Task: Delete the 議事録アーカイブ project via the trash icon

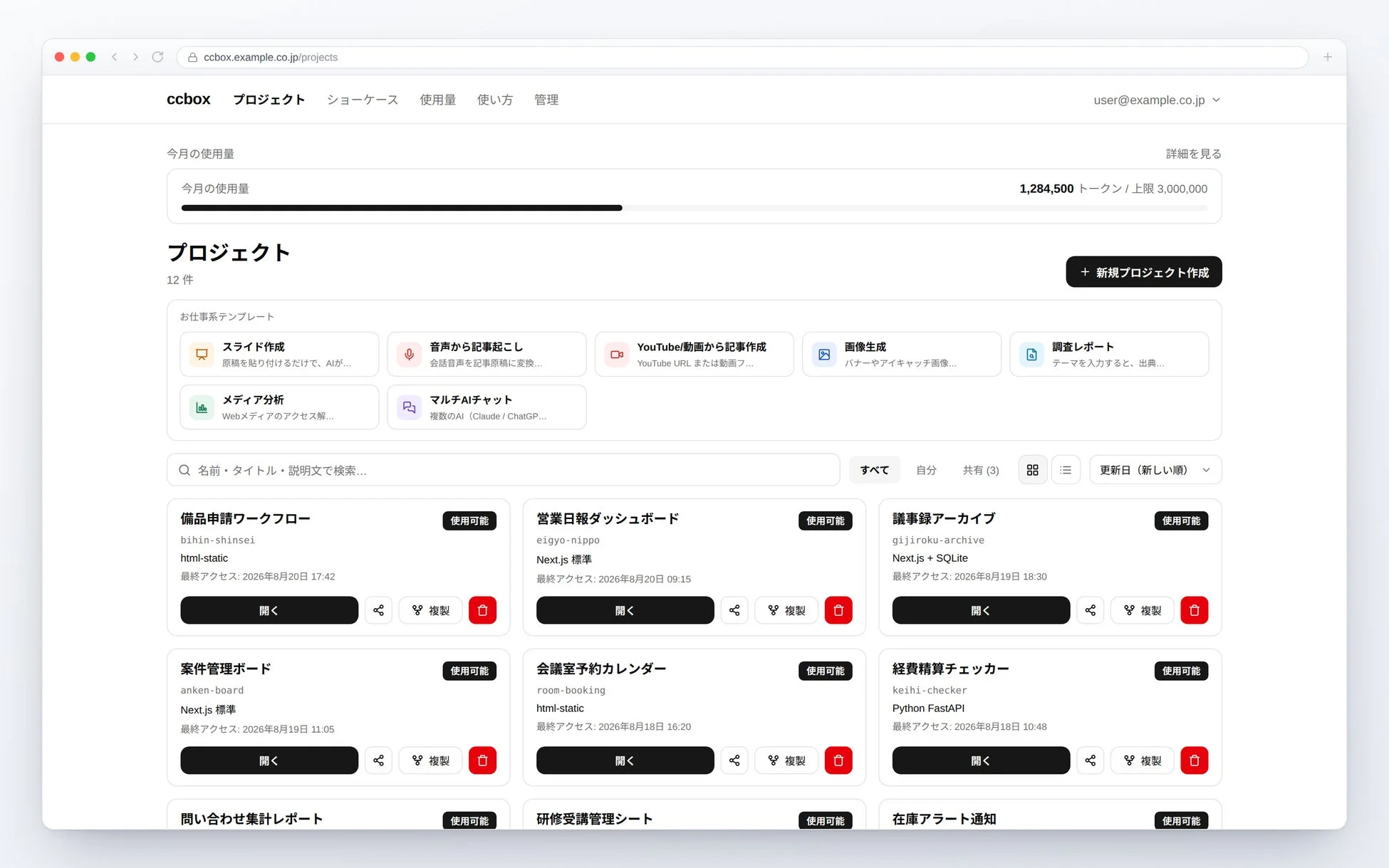Action: point(1195,610)
